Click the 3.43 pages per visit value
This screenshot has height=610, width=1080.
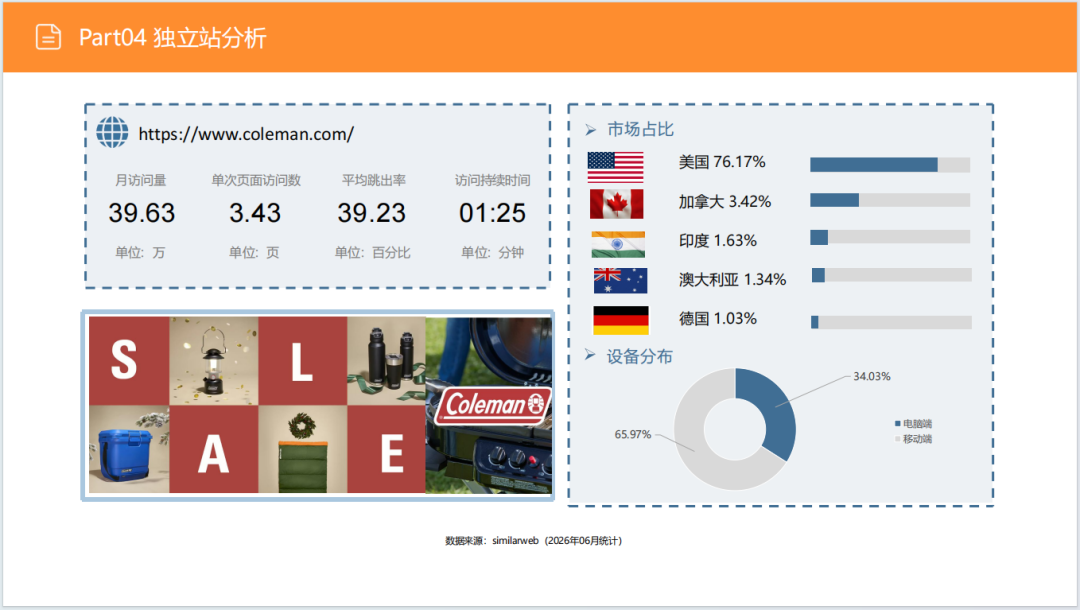point(255,213)
